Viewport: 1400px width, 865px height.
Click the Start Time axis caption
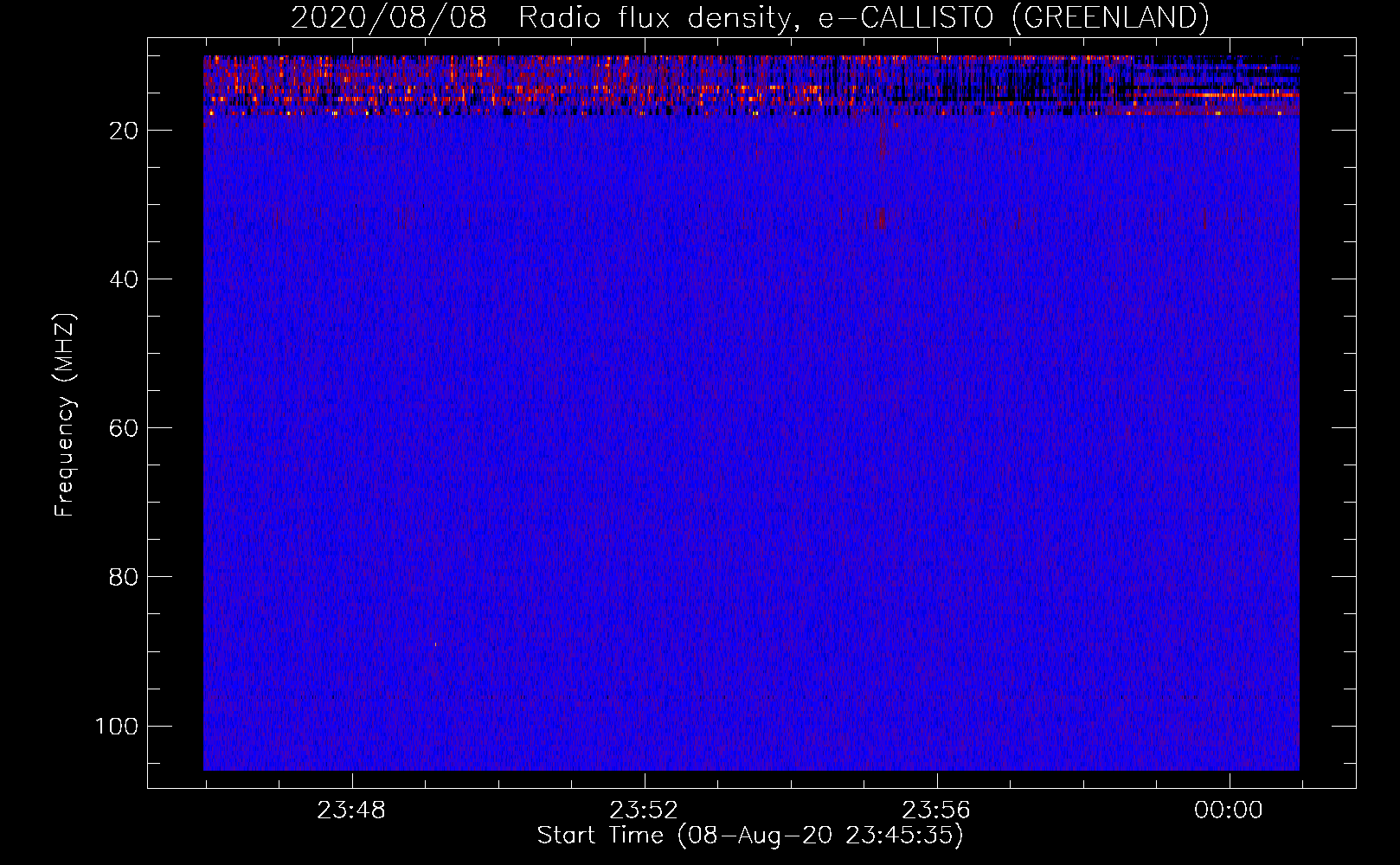[x=750, y=836]
